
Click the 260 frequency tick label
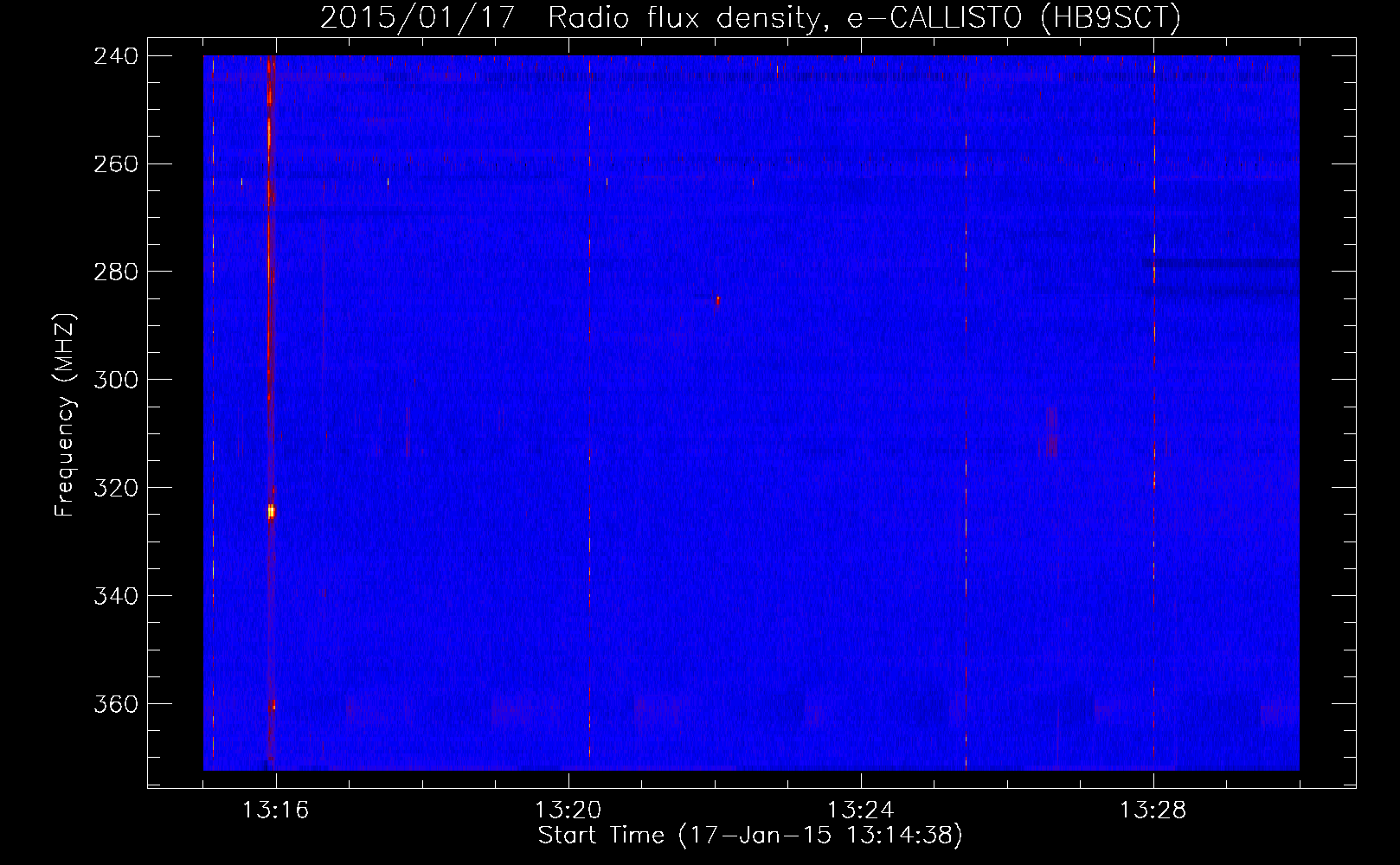[116, 163]
